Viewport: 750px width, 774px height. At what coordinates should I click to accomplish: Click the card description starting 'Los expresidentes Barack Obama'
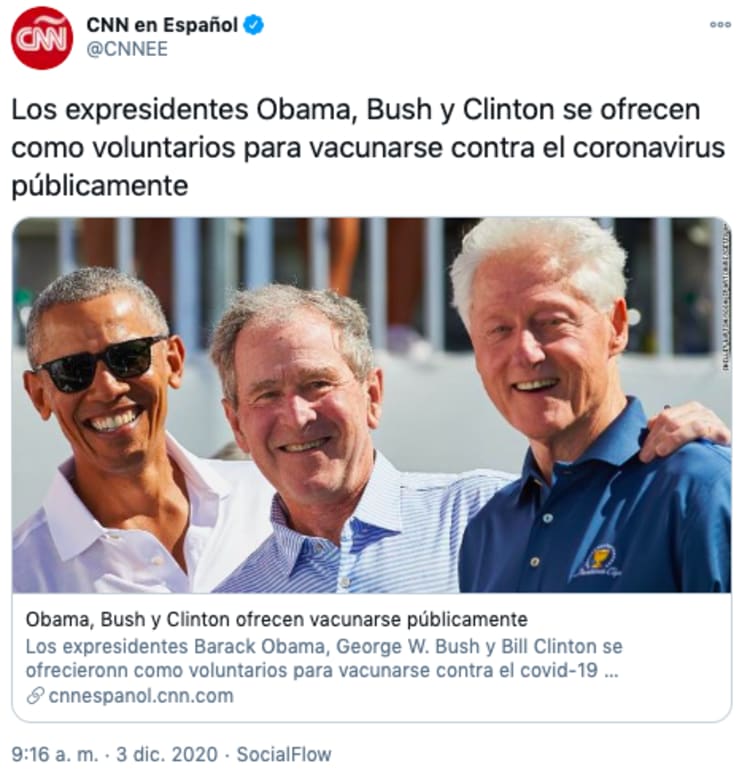[324, 658]
